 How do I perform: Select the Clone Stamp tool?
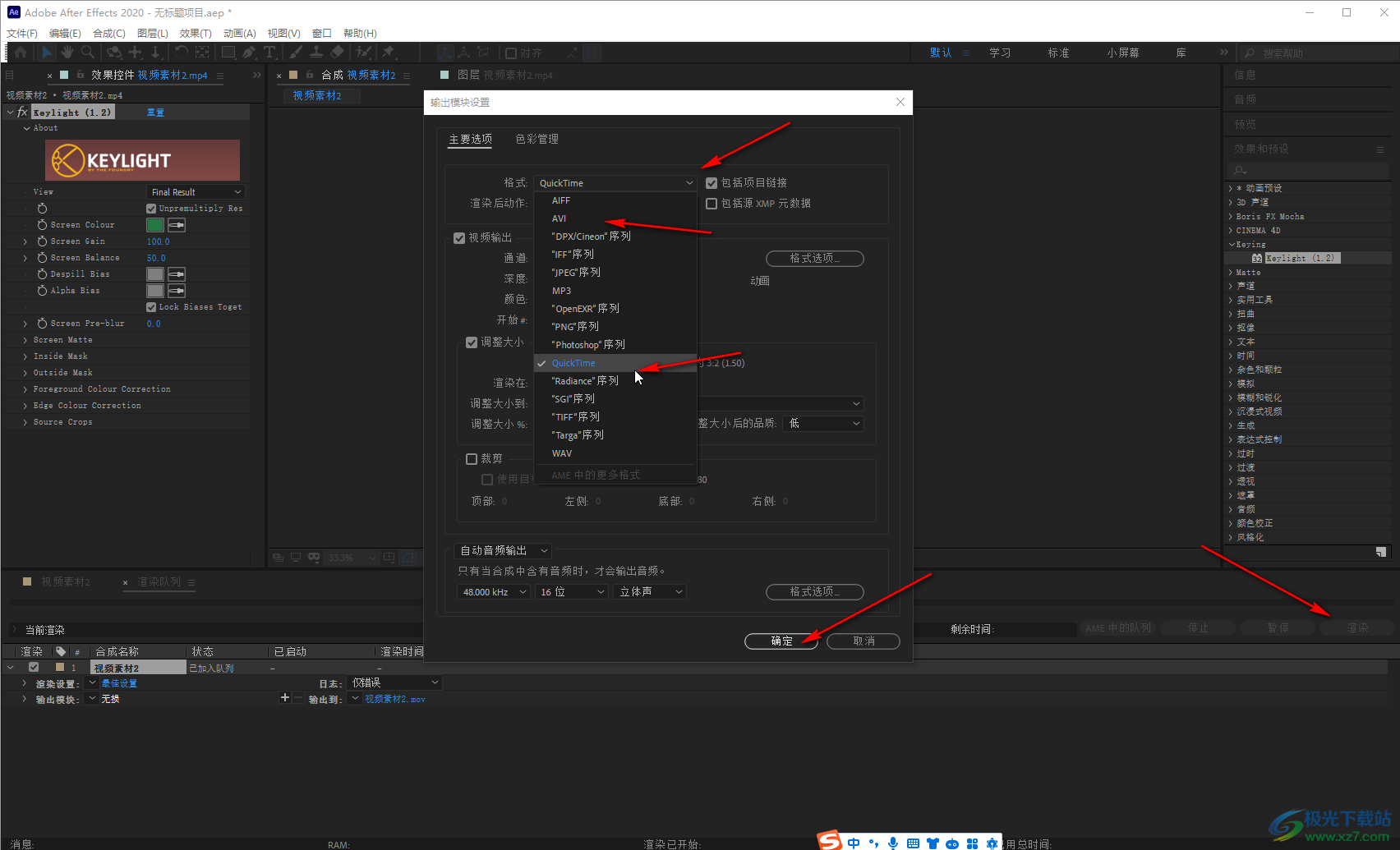click(316, 53)
